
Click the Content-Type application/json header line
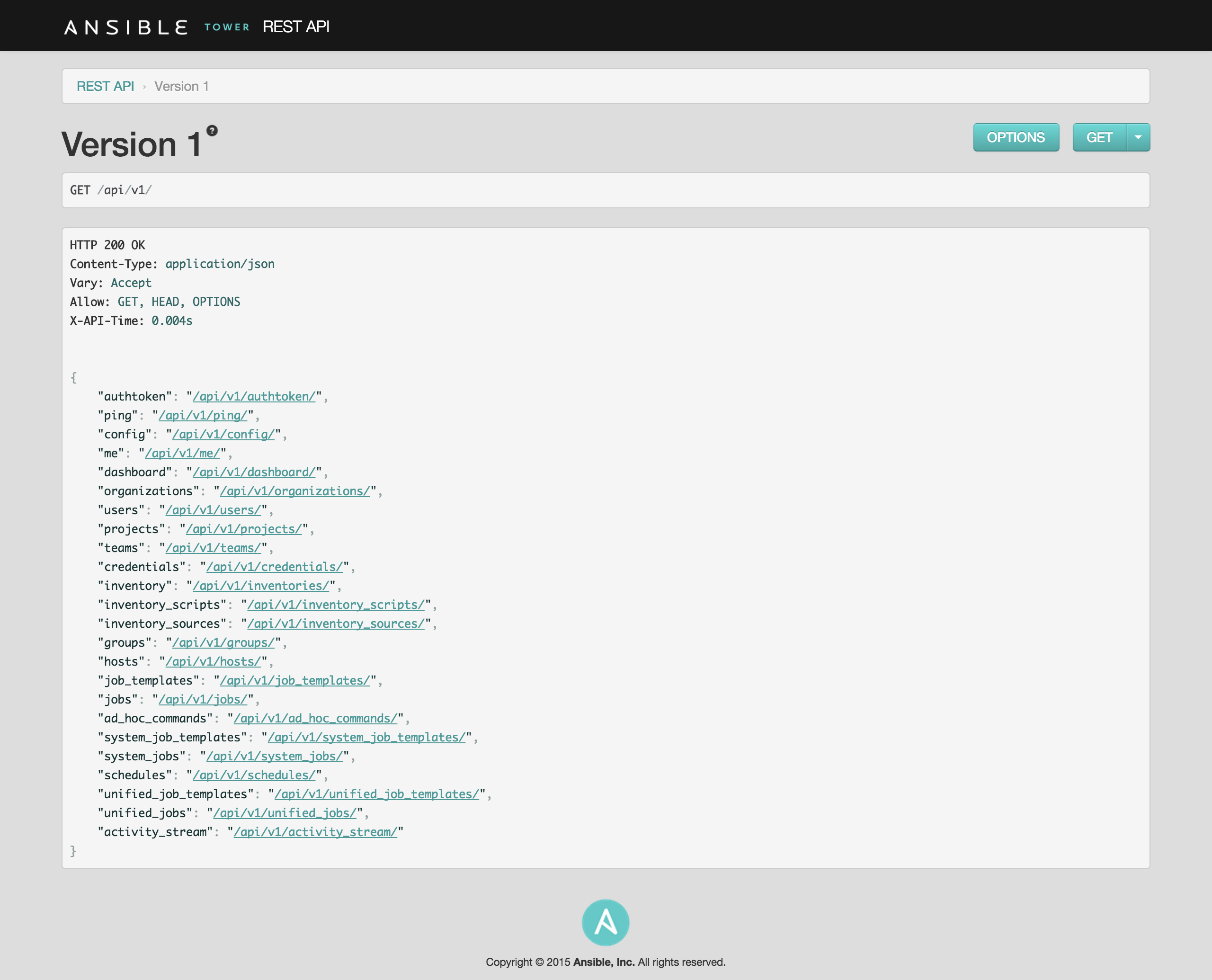tap(172, 264)
